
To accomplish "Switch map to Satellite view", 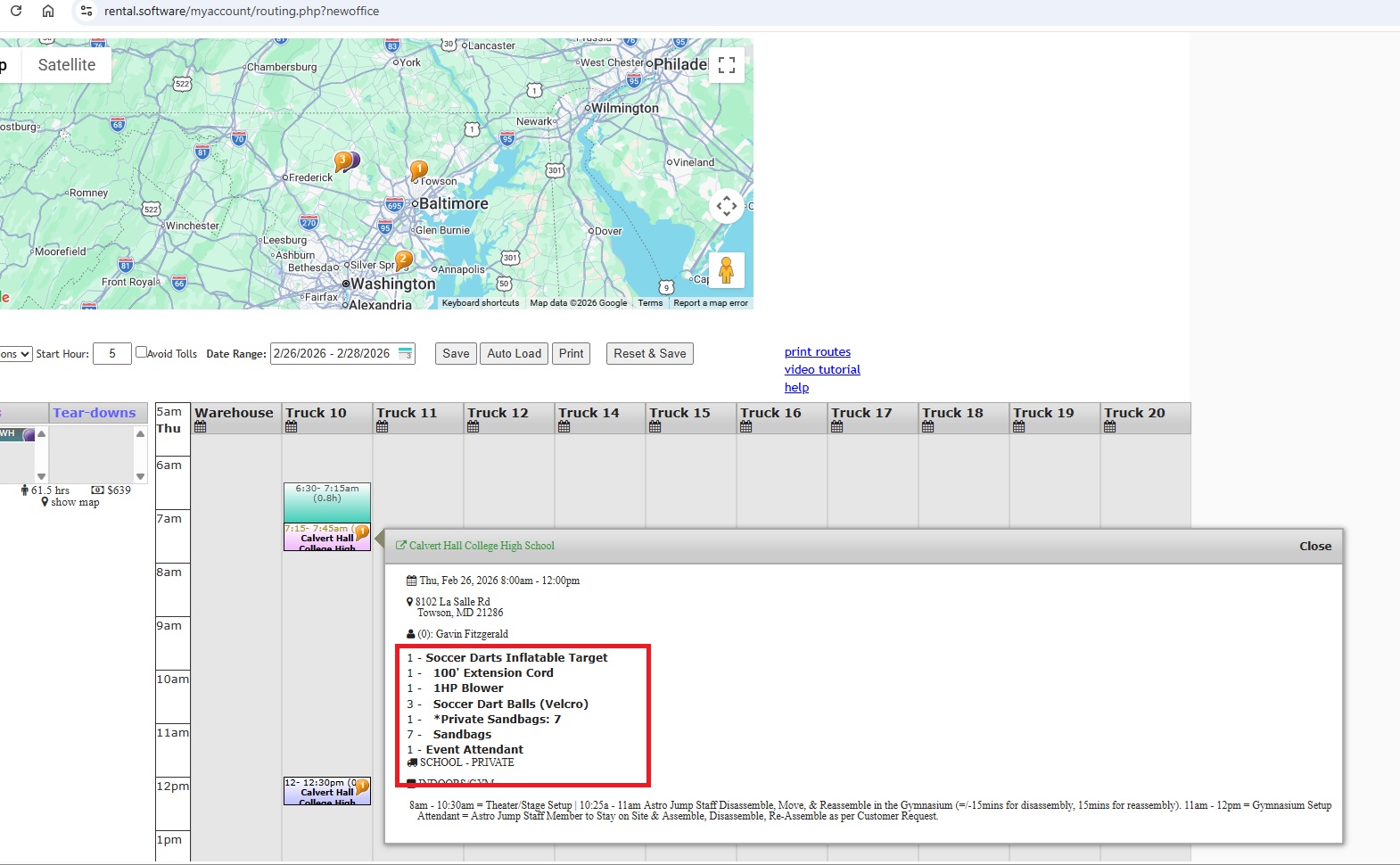I will click(x=67, y=65).
